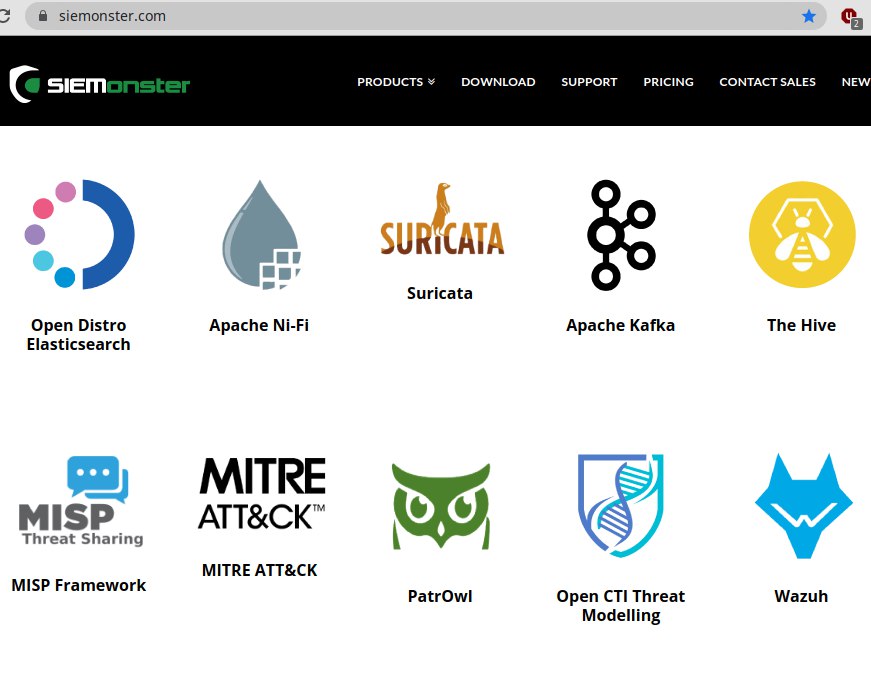The height and width of the screenshot is (677, 871).
Task: Open the uBlock extension icon
Action: 850,17
